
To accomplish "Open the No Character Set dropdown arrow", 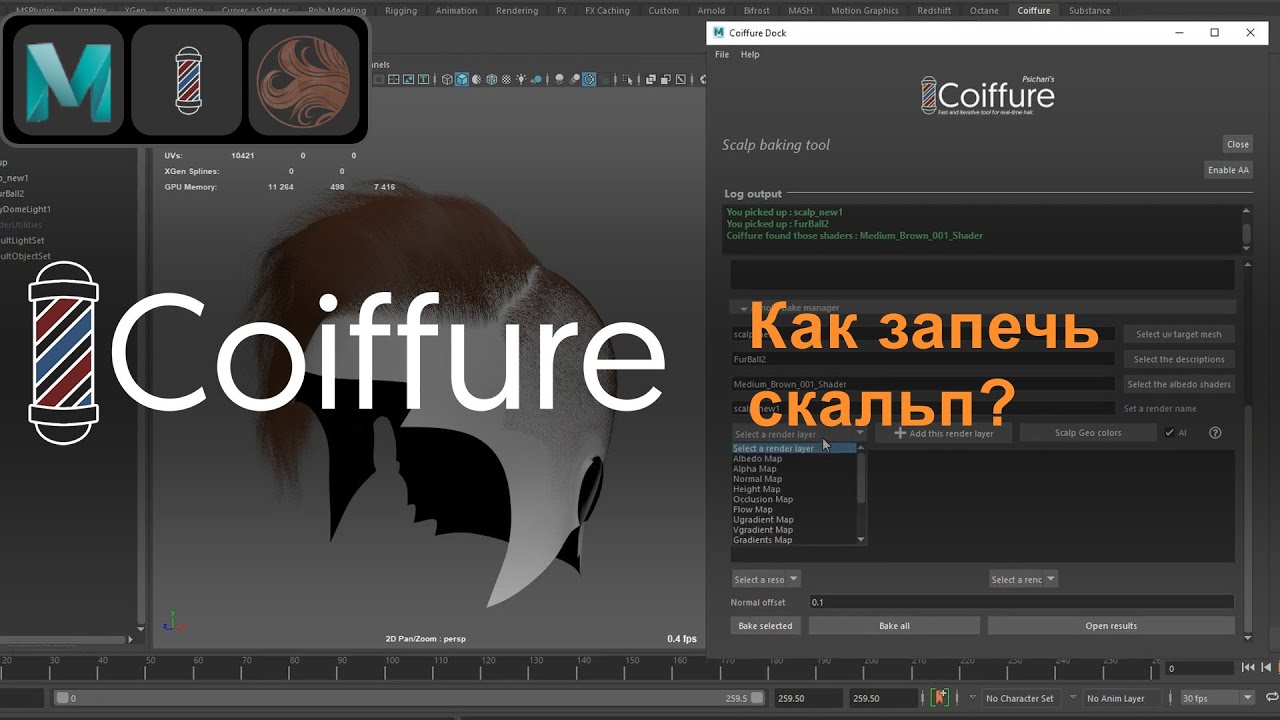I will click(972, 697).
